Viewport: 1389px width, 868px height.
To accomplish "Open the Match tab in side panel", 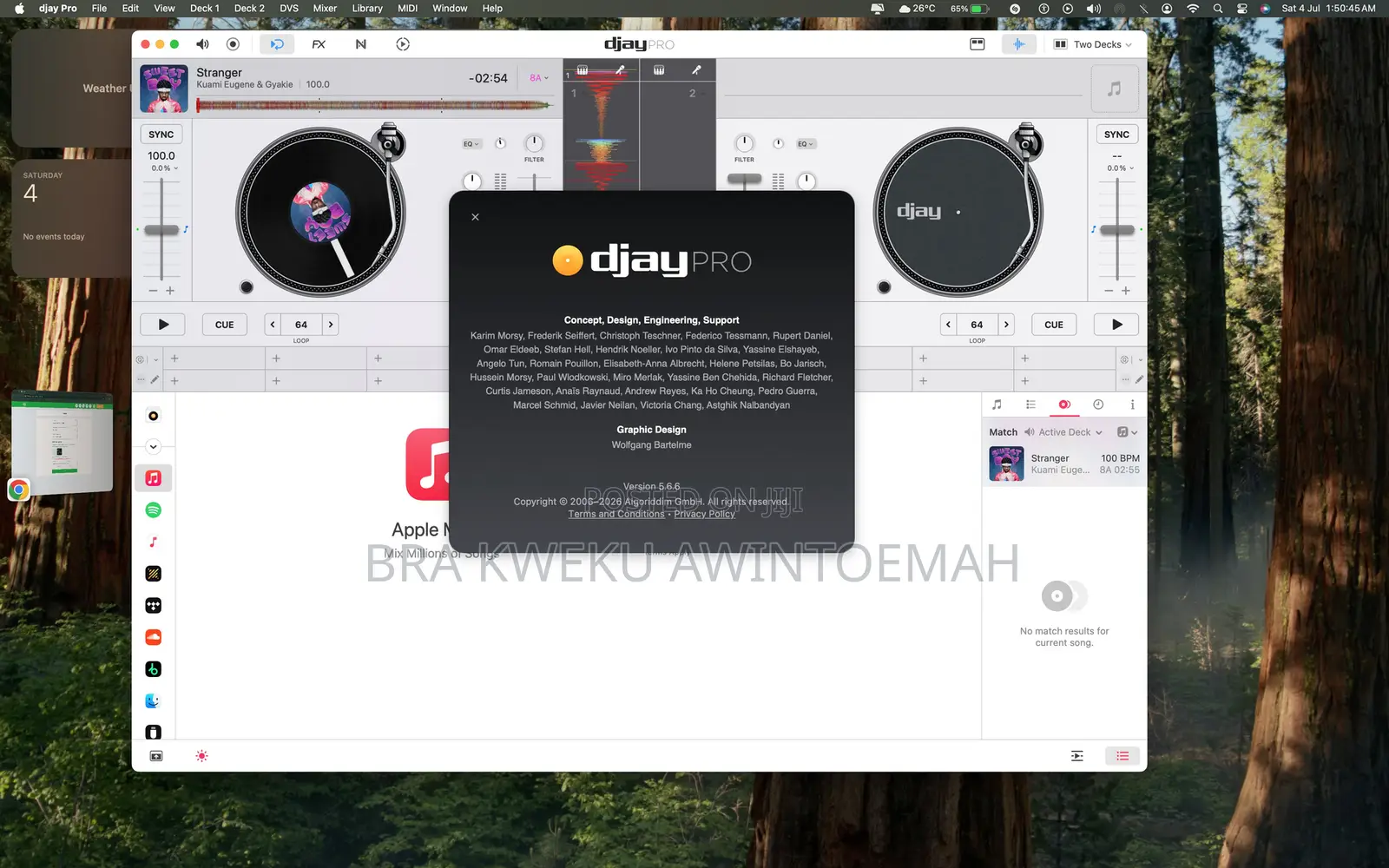I will [1064, 404].
